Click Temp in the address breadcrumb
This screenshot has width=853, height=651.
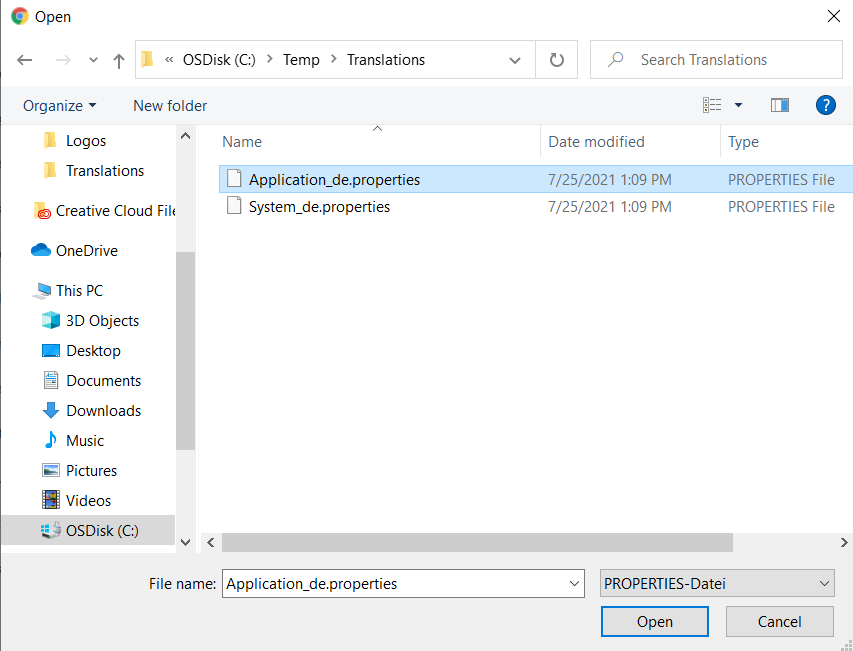[301, 60]
